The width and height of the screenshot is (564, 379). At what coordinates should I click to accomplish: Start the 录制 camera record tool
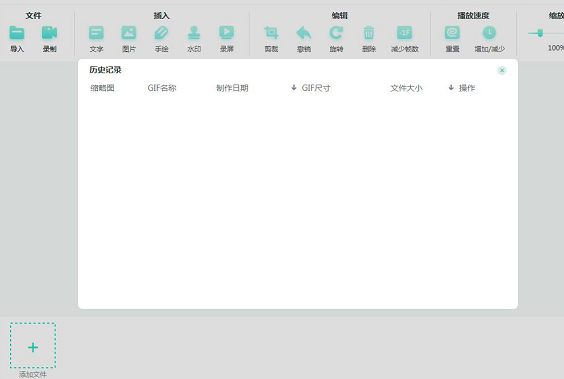49,33
